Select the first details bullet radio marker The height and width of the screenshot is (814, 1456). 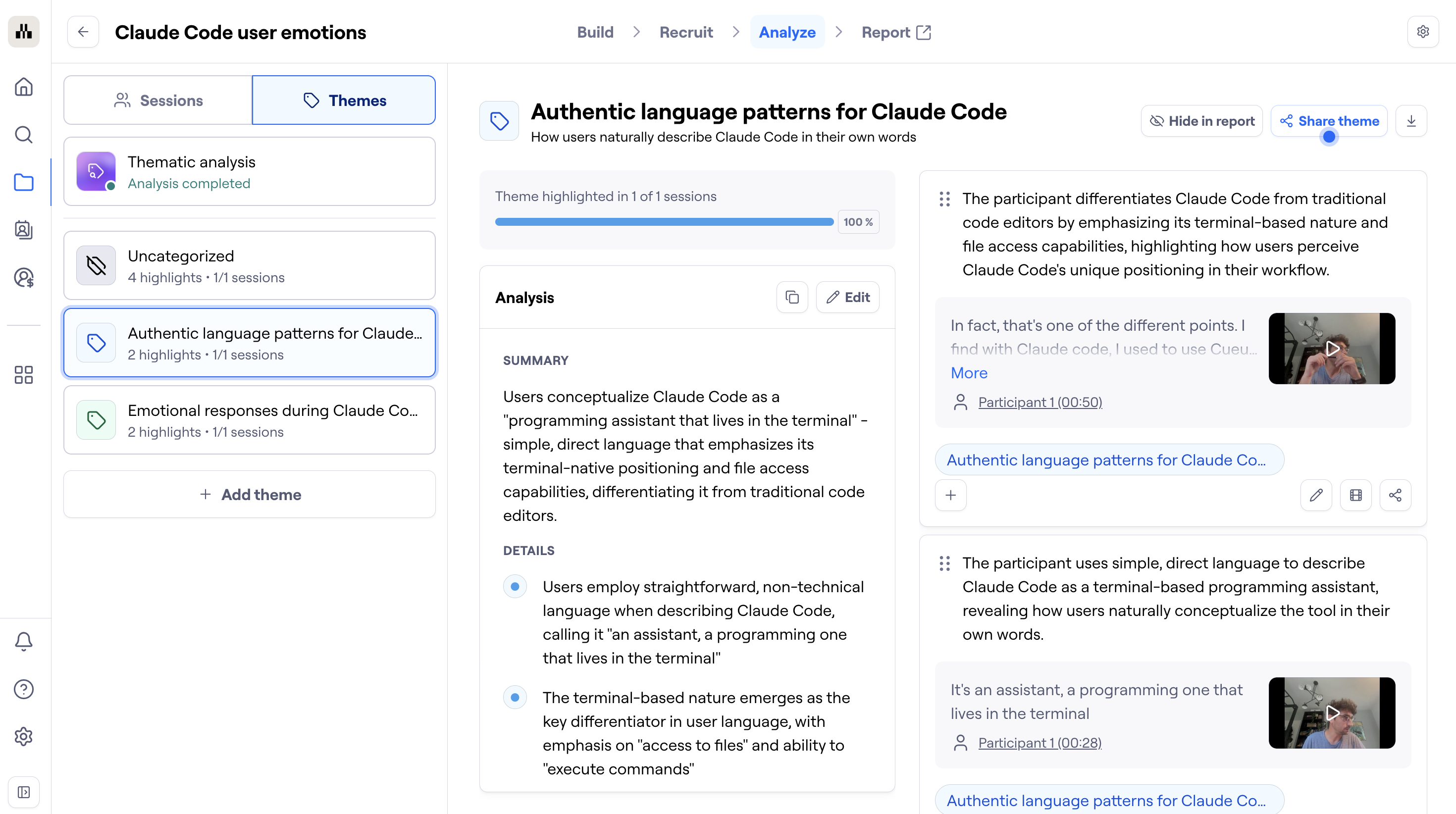point(515,587)
